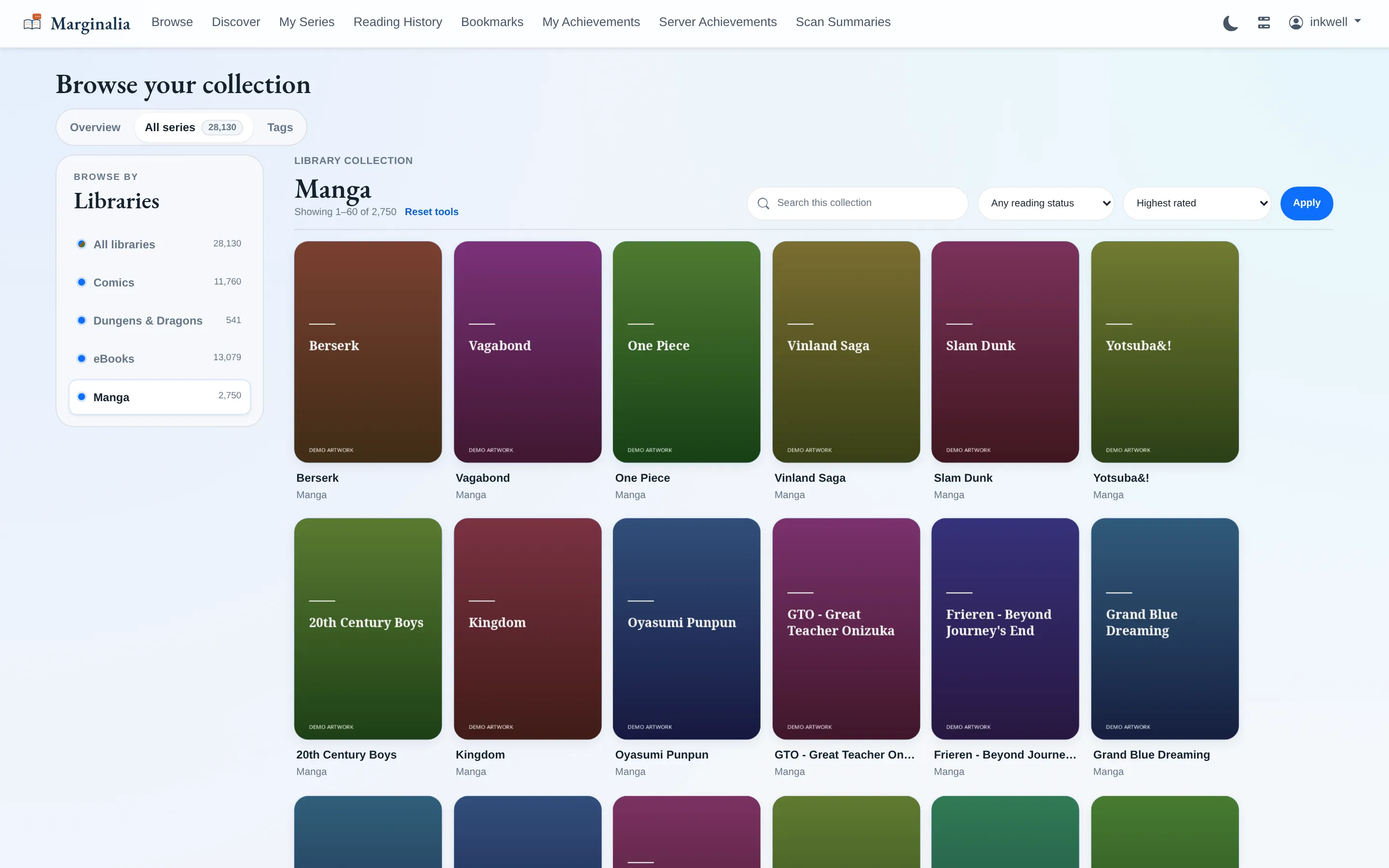Viewport: 1389px width, 868px height.
Task: Click the 2,750 Manga count
Action: (x=230, y=395)
